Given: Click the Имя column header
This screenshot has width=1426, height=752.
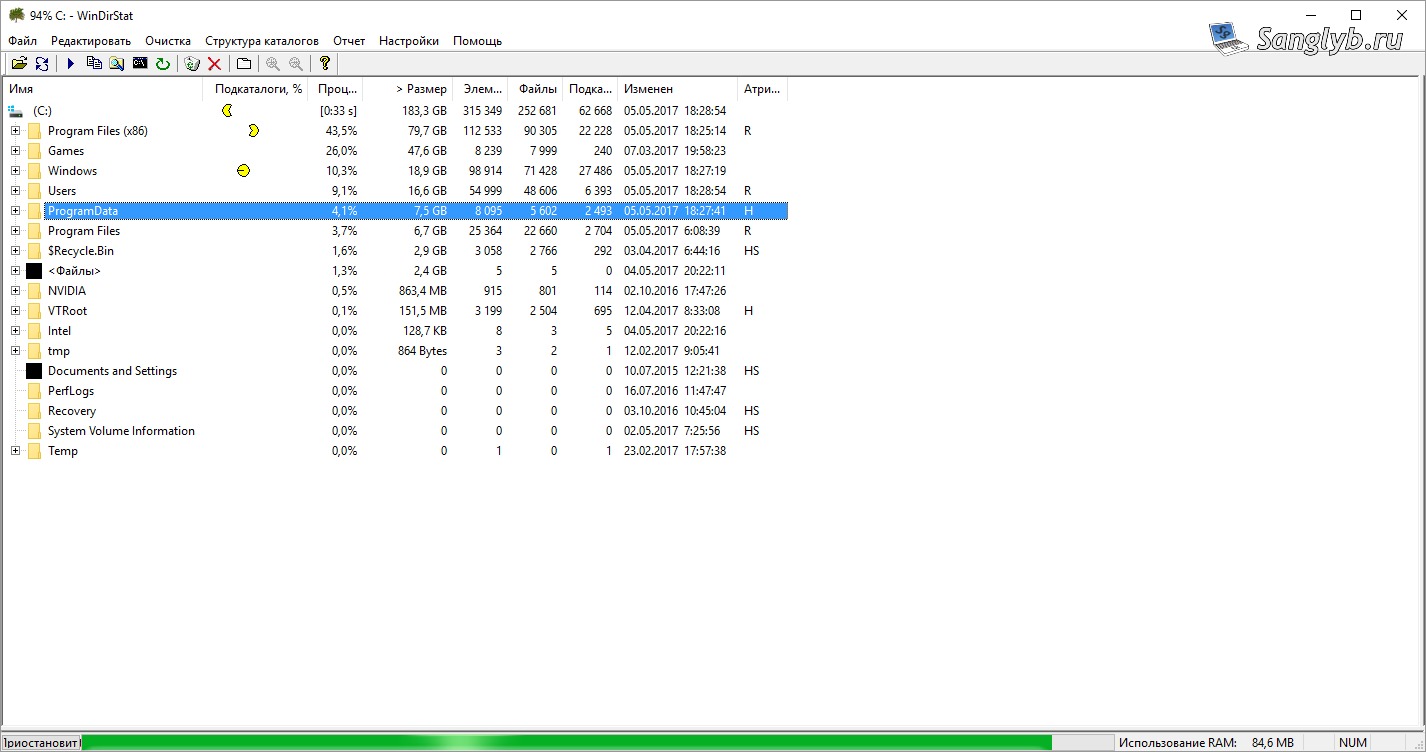Looking at the screenshot, I should [103, 89].
